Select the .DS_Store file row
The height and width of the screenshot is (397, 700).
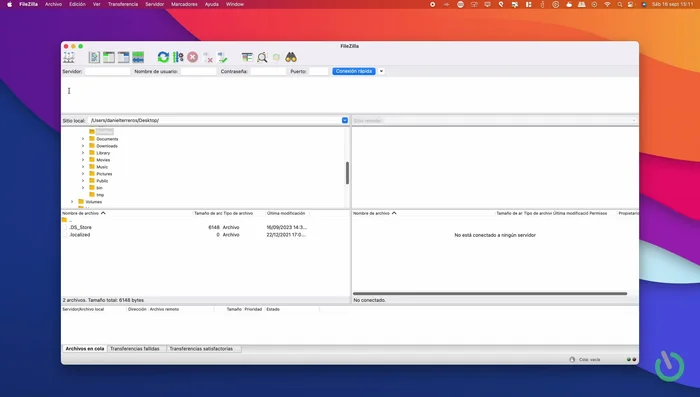coord(205,227)
